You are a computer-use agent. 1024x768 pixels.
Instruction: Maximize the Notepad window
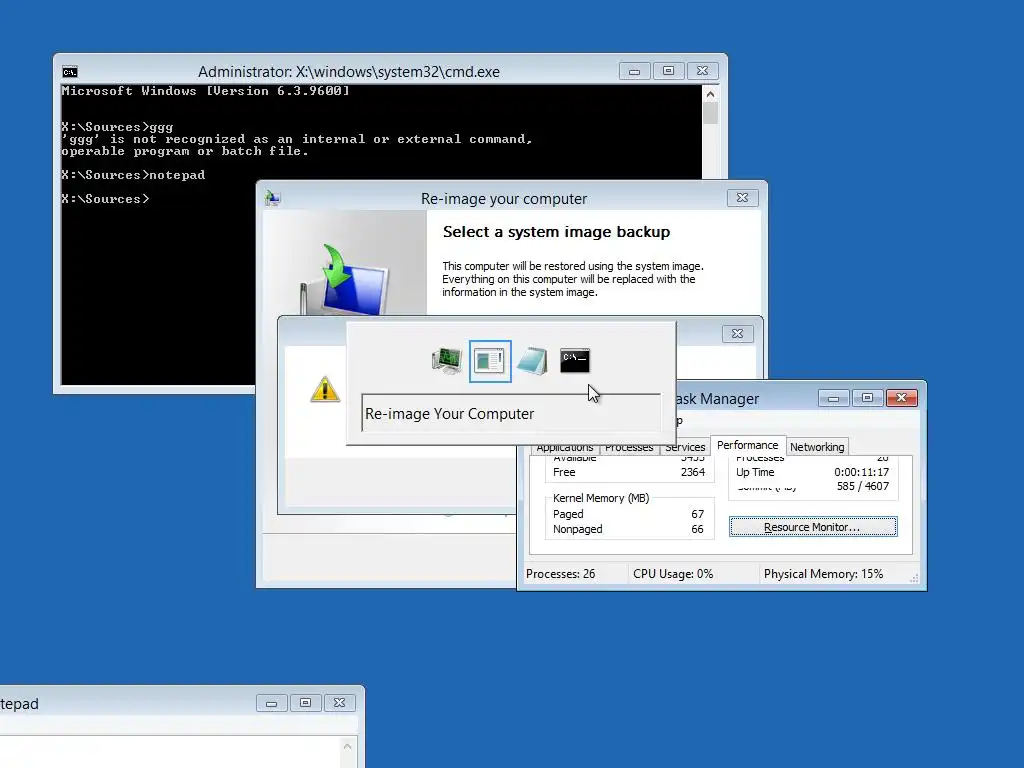click(306, 703)
